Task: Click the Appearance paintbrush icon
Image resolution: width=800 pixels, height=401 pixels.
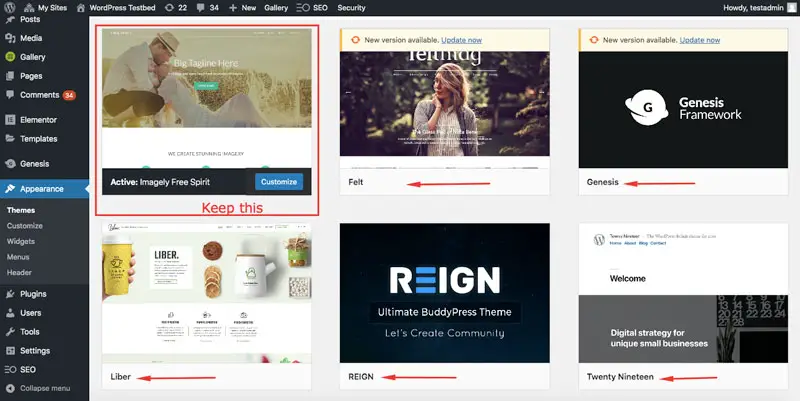Action: (10, 188)
